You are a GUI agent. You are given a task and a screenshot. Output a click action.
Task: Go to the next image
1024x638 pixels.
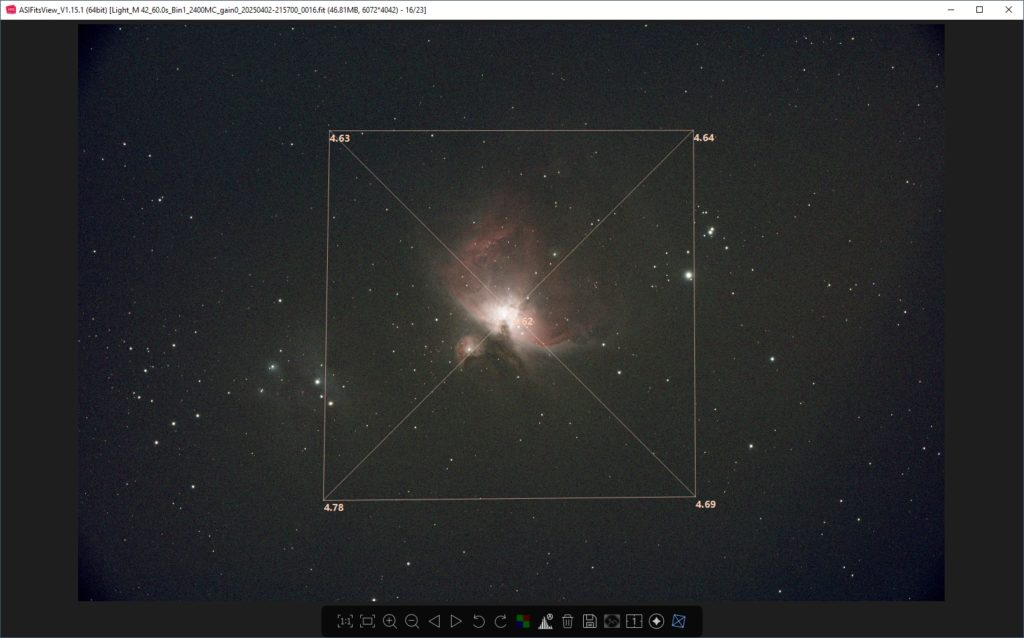point(456,621)
